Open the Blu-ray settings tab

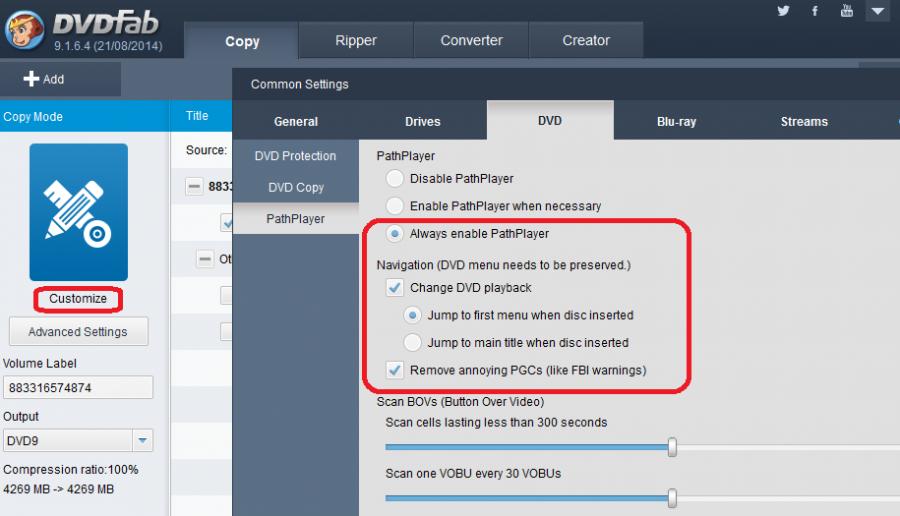point(676,121)
